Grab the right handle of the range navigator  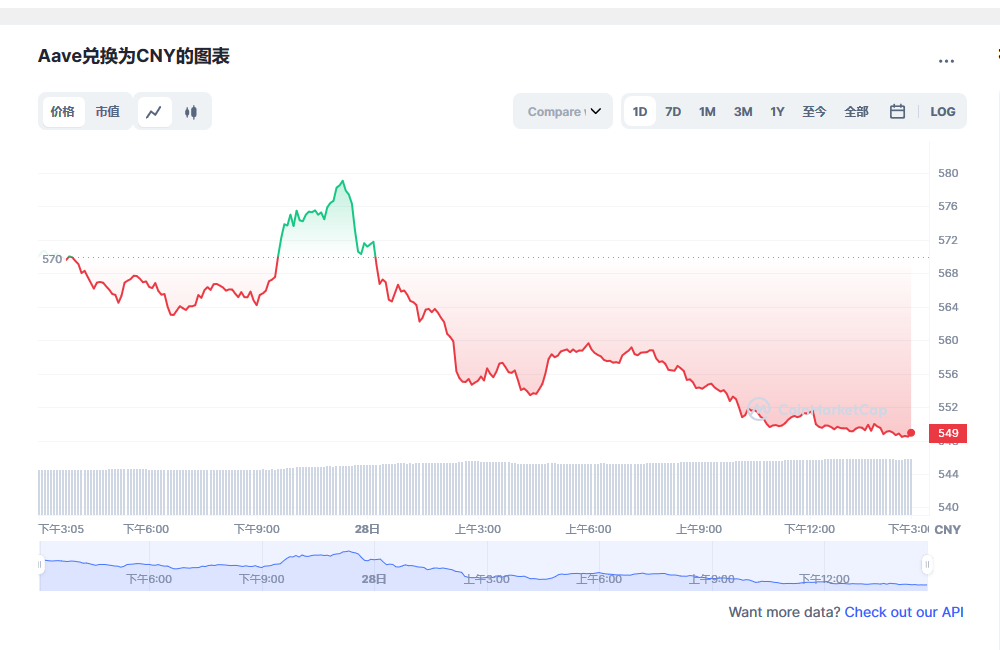pos(927,565)
